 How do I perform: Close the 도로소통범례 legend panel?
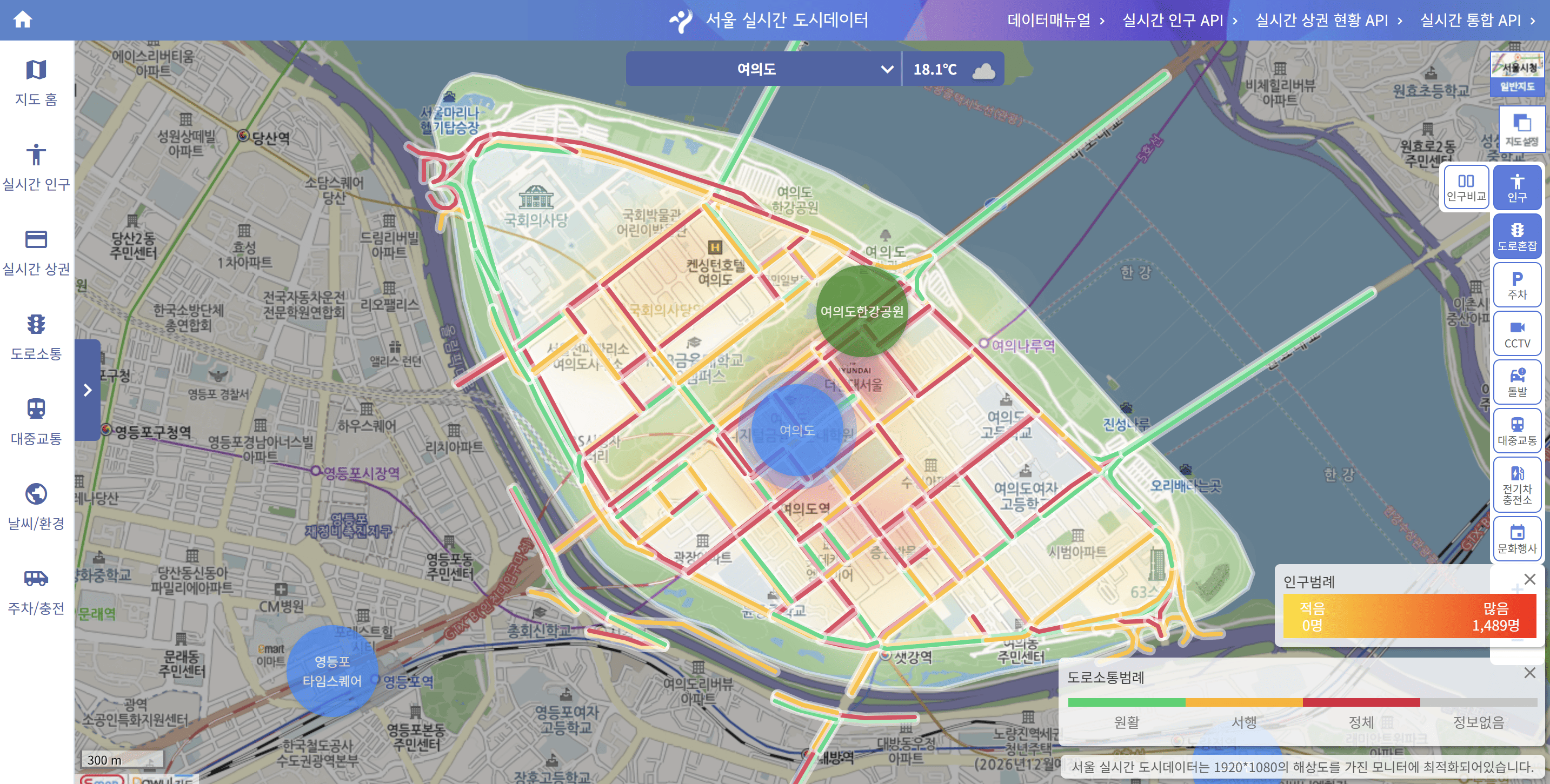coord(1532,672)
